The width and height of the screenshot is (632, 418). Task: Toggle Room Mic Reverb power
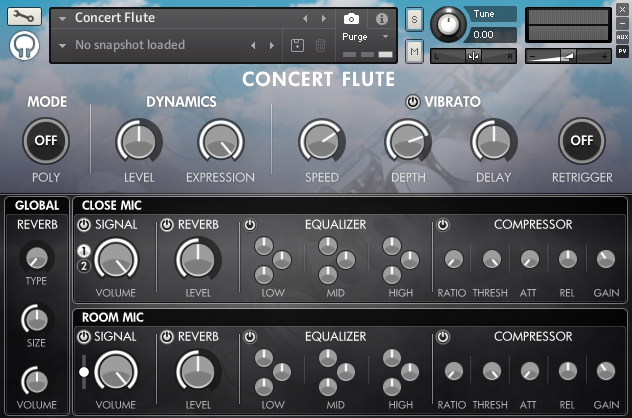tap(167, 337)
